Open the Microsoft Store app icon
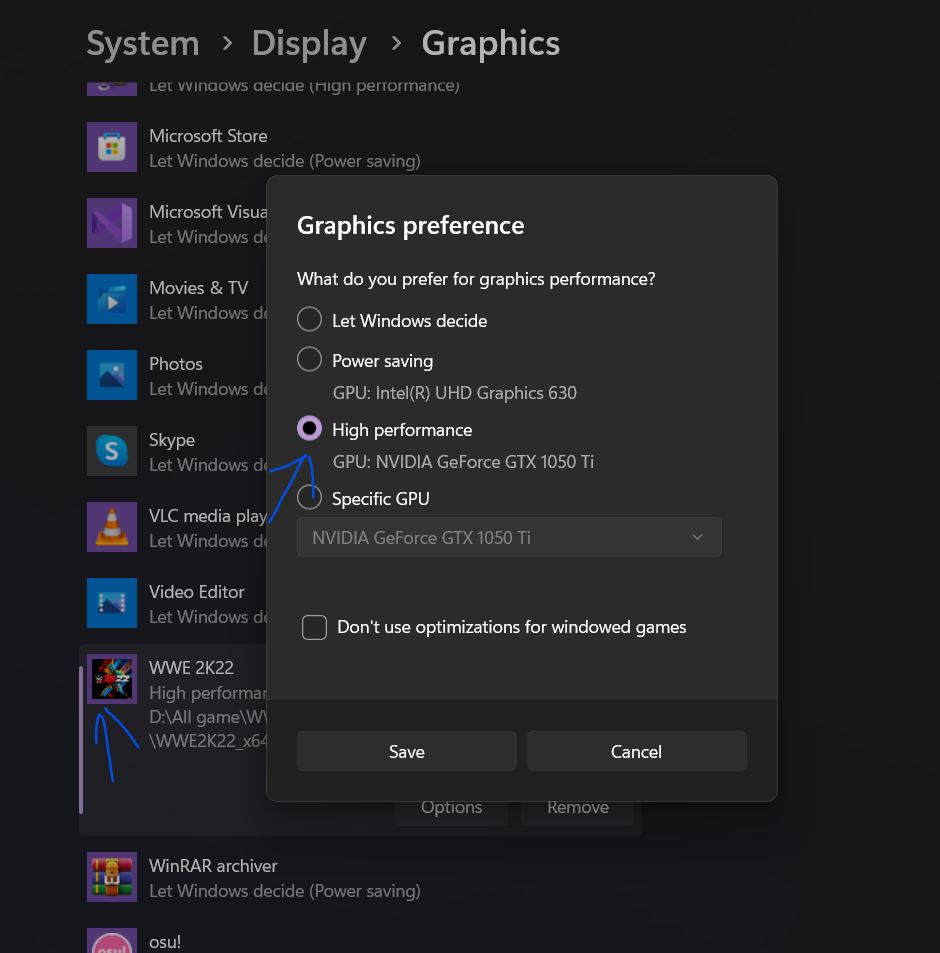This screenshot has width=940, height=953. point(112,147)
